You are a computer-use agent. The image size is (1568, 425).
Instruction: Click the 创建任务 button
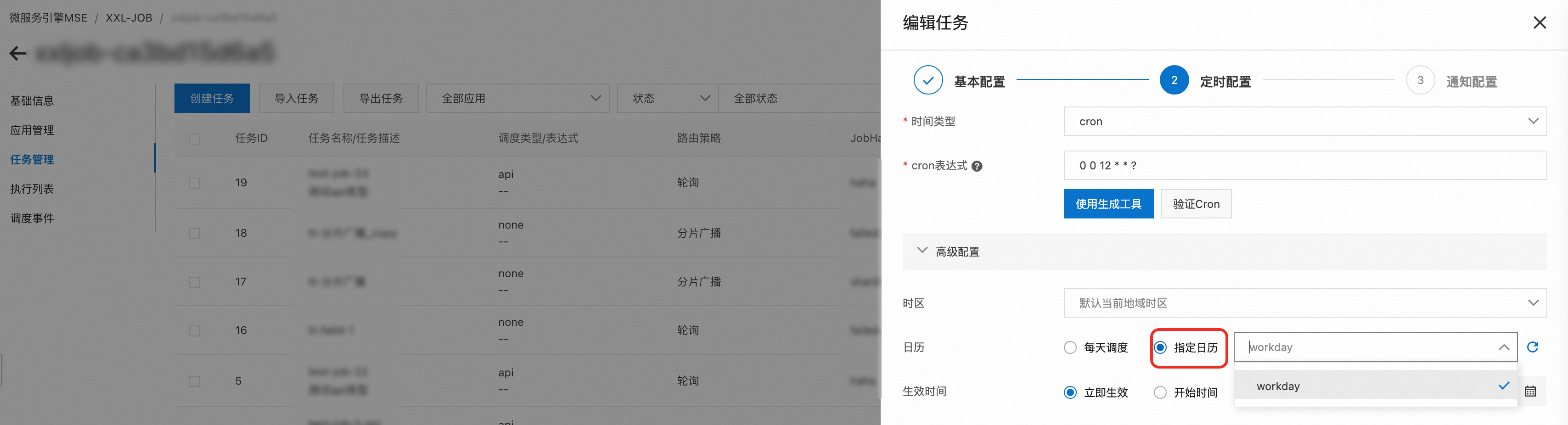(212, 99)
